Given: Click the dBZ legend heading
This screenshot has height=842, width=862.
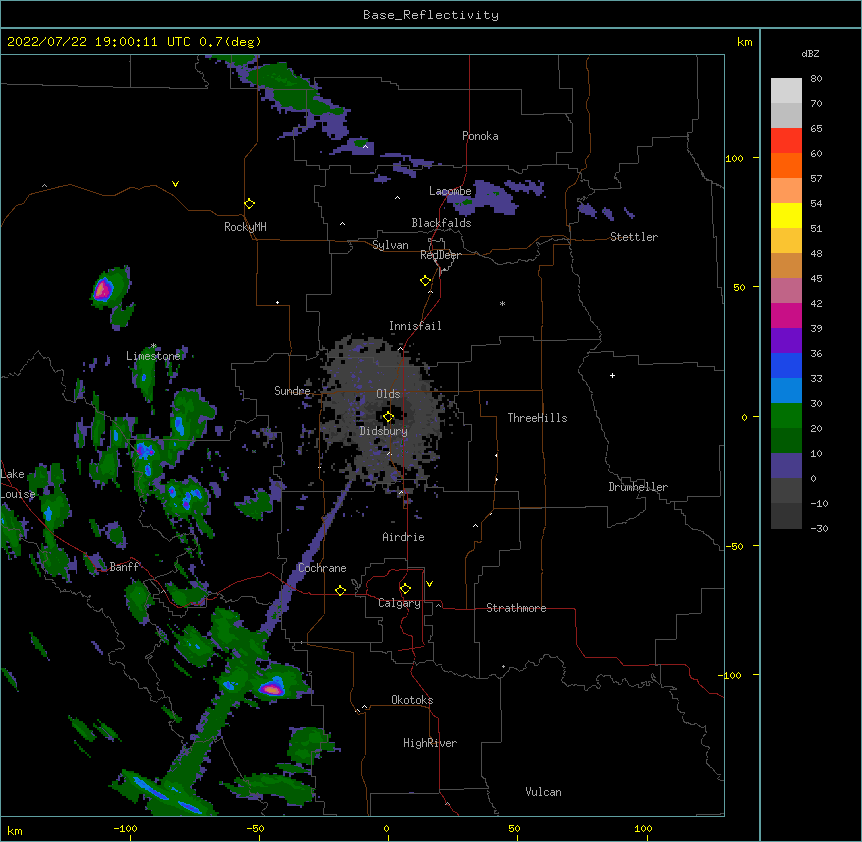Looking at the screenshot, I should pos(810,53).
